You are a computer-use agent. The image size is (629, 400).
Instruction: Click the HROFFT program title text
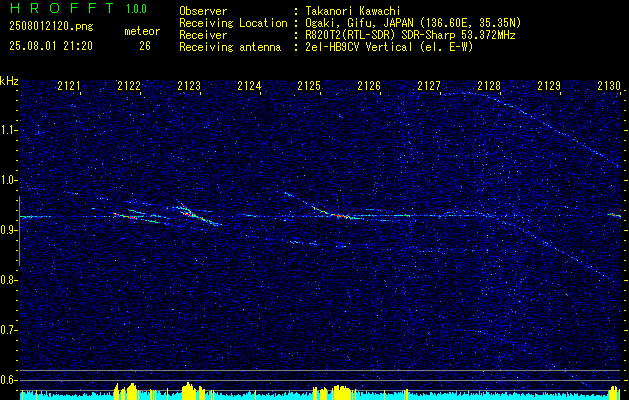click(x=61, y=8)
